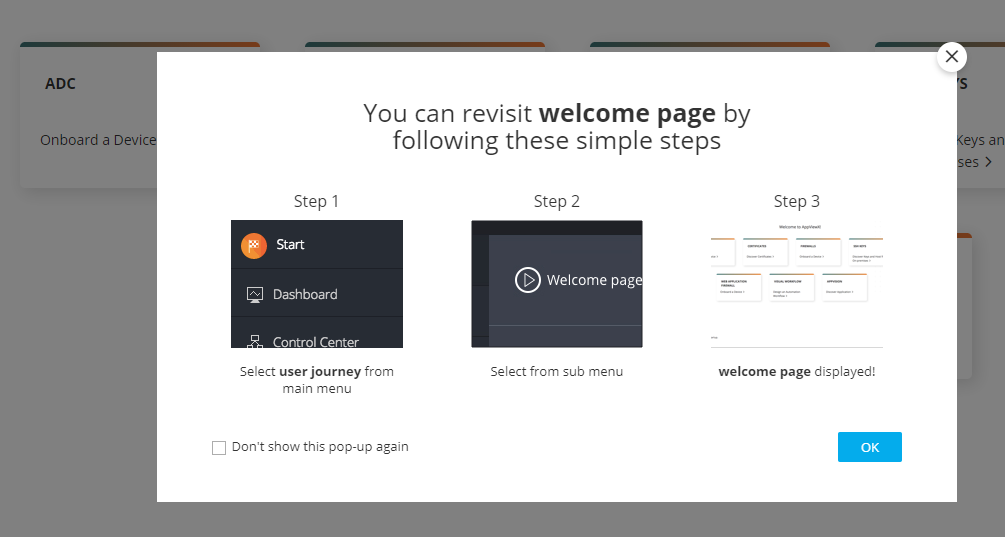Open the "Onboard a Device" link in background

98,140
